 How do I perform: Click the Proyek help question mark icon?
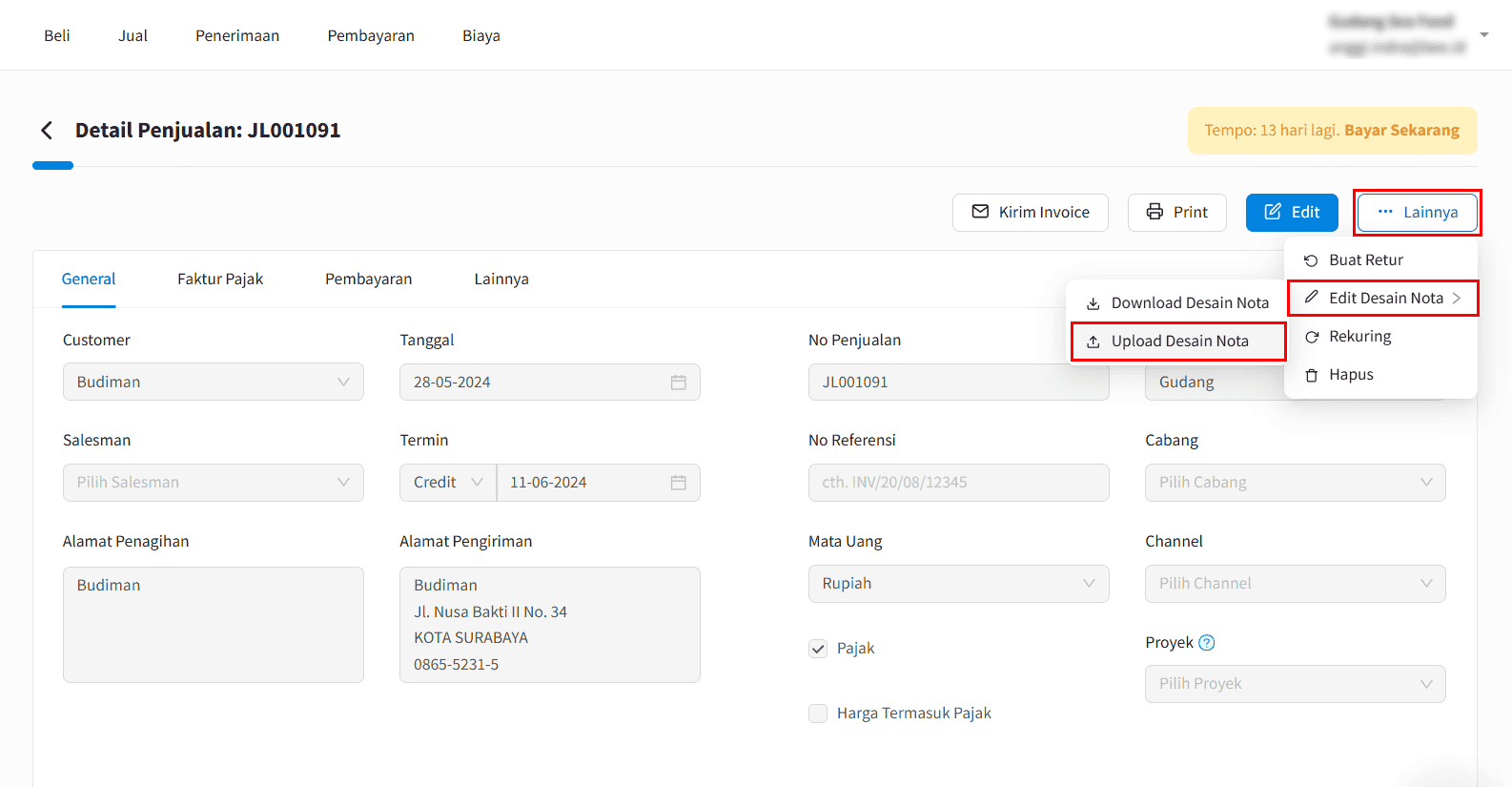click(x=1206, y=643)
